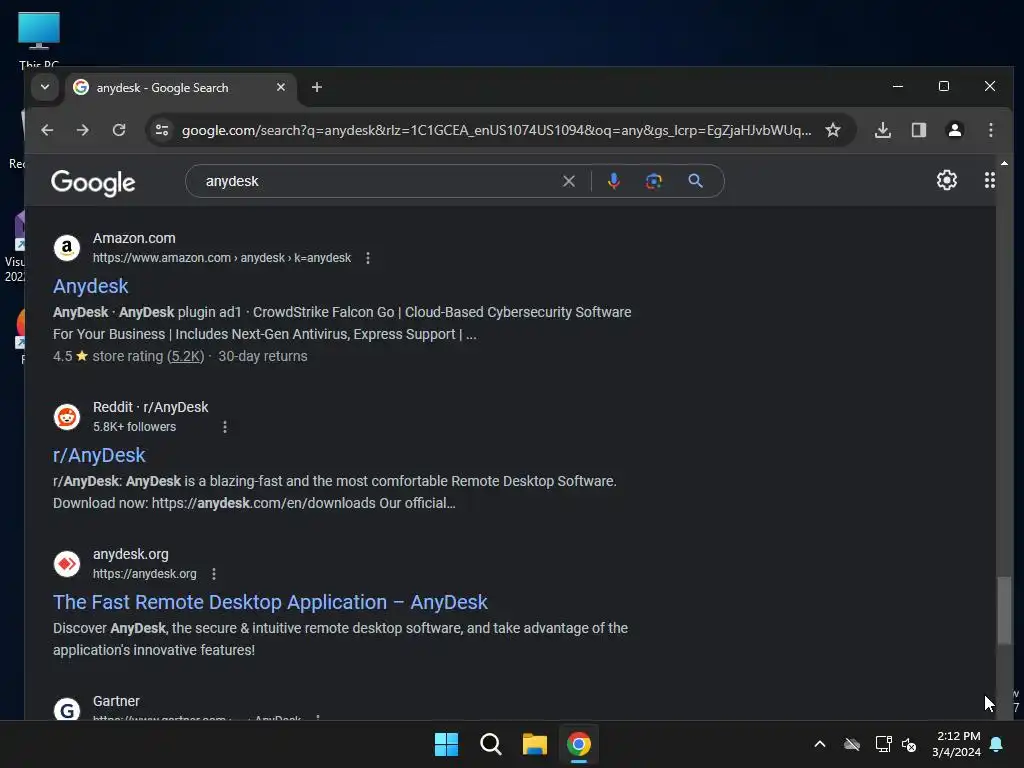Viewport: 1024px width, 768px height.
Task: Open the 5.2K store rating link
Action: [185, 357]
